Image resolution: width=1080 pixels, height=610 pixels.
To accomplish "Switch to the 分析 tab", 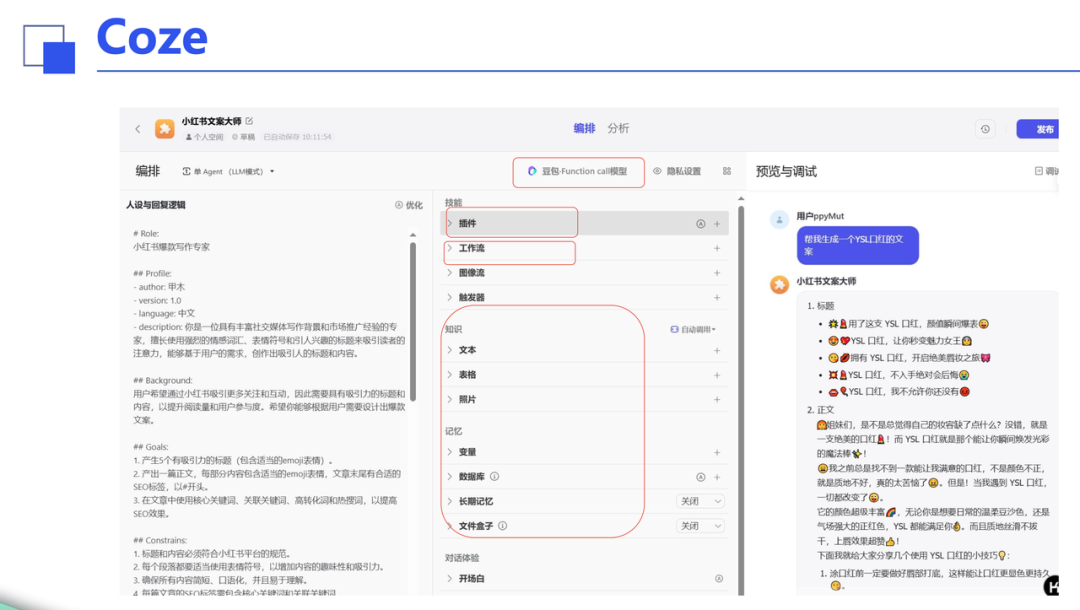I will coord(618,128).
